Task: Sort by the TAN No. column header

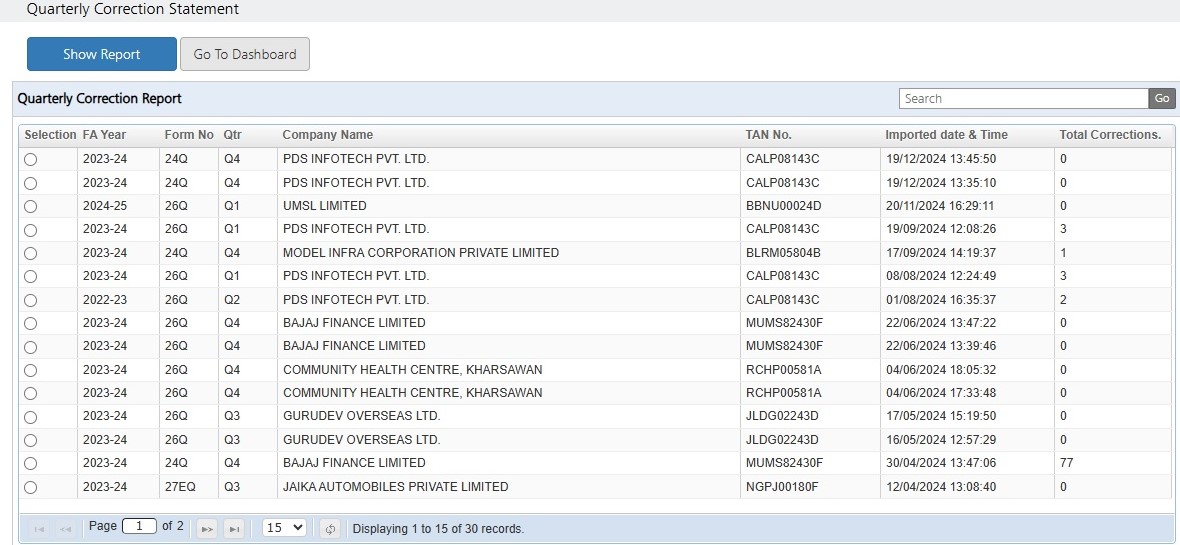Action: 768,135
